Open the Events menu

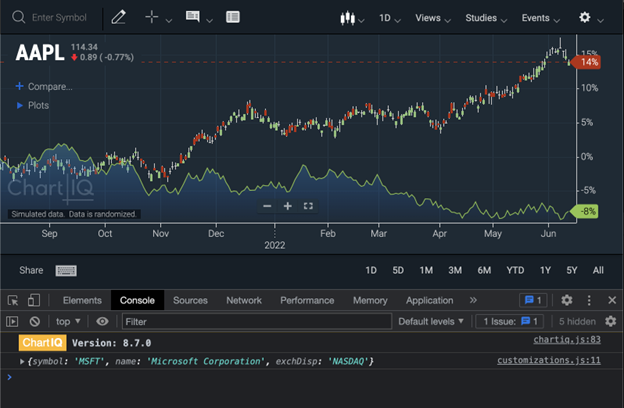coord(540,18)
